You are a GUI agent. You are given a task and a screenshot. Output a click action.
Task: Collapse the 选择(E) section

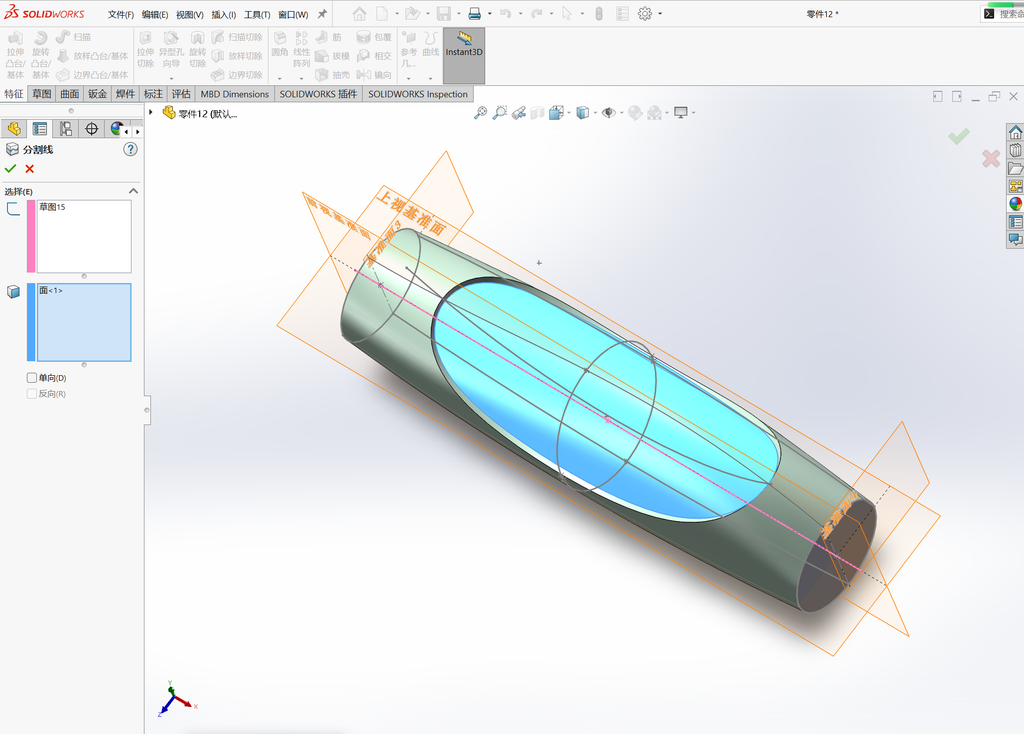pos(133,191)
